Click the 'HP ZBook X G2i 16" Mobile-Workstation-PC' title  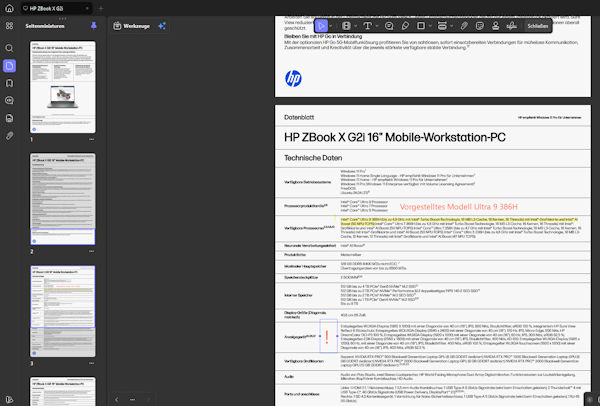(x=395, y=137)
